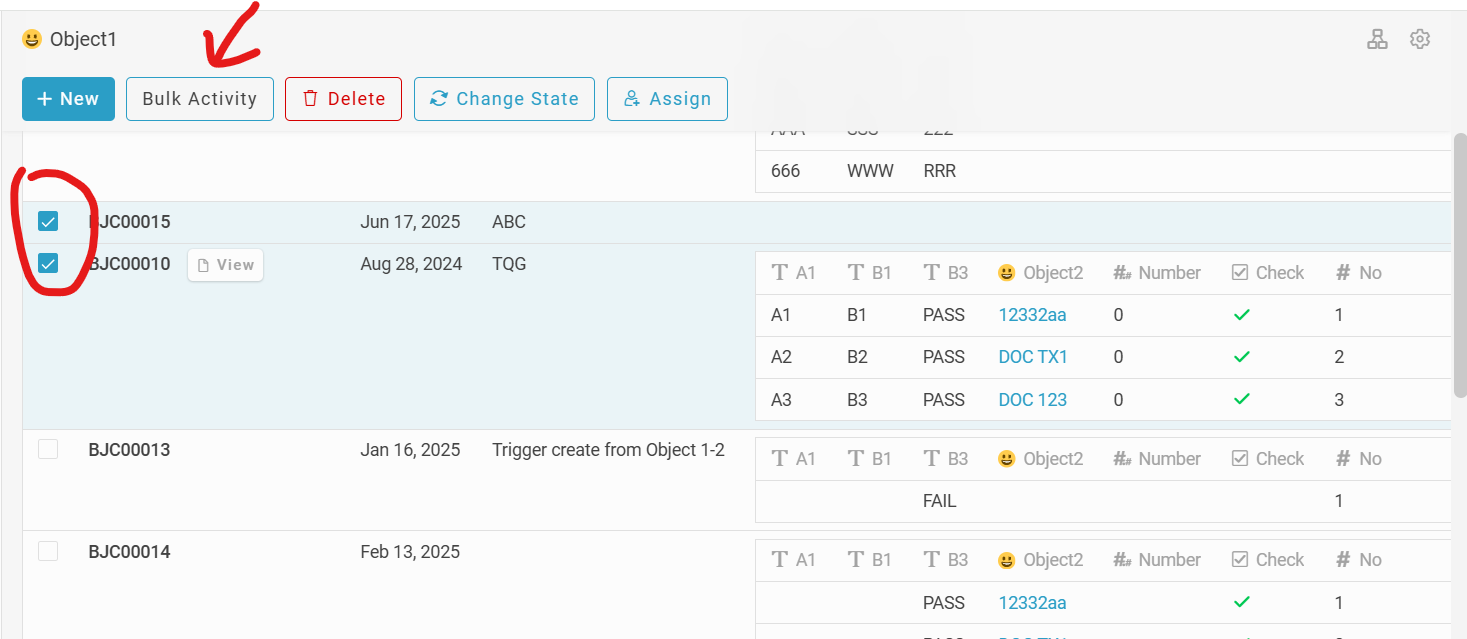Click the Object1 smiley emoji icon
The height and width of the screenshot is (639, 1467).
[x=32, y=40]
